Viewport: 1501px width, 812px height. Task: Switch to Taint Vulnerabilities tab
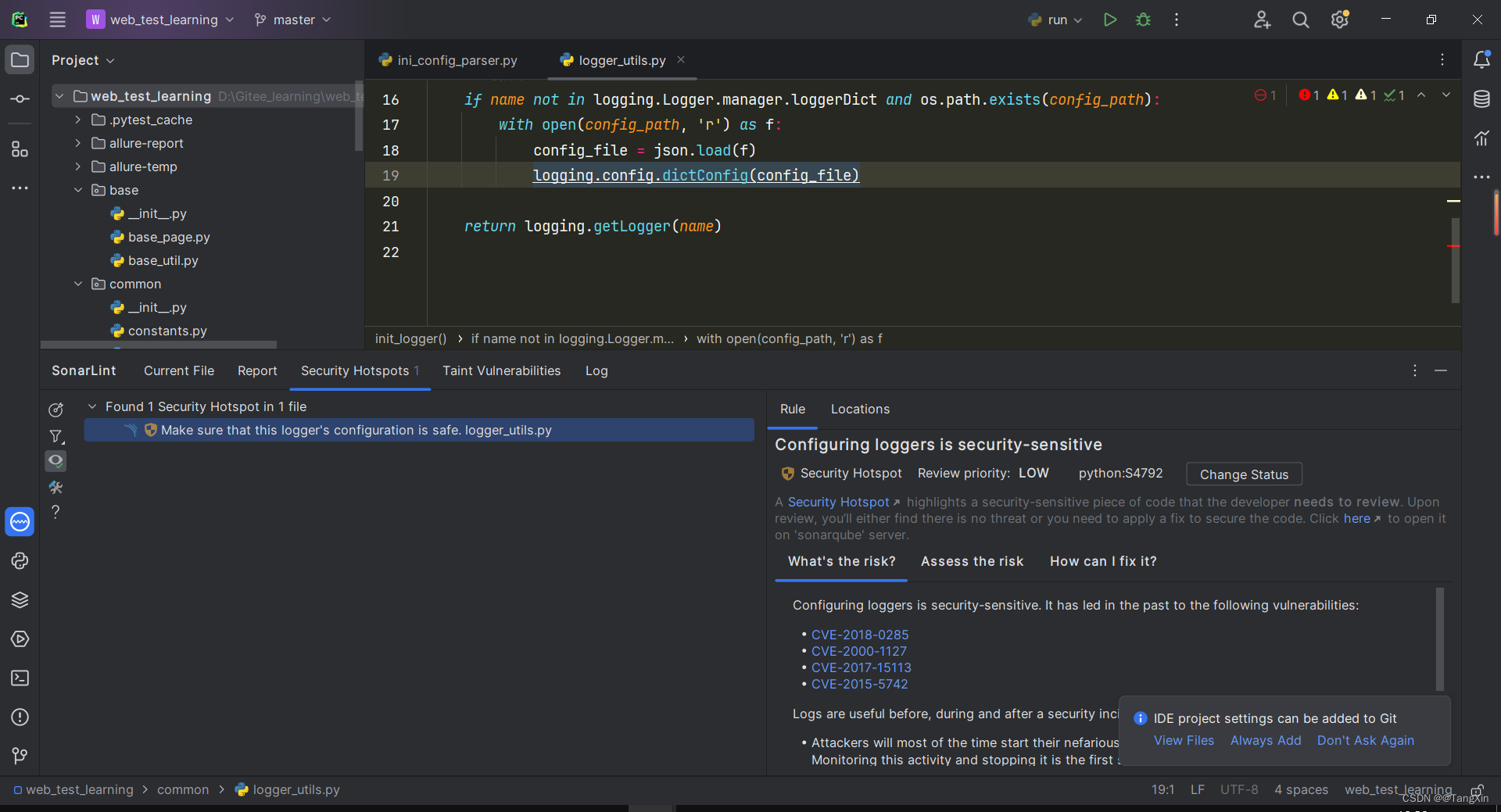[501, 370]
